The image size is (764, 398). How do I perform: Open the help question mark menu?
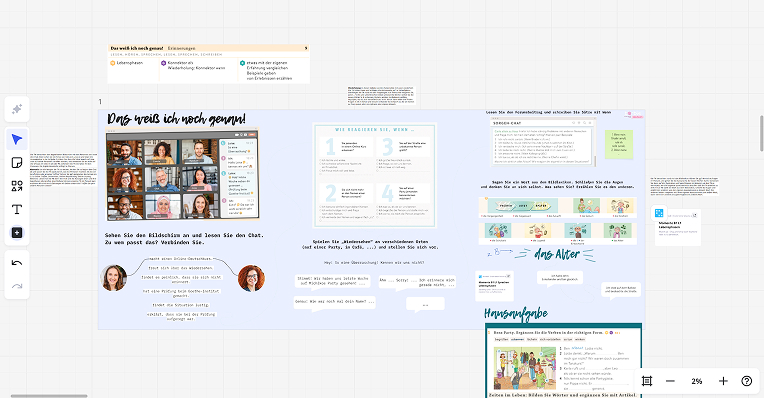(746, 381)
